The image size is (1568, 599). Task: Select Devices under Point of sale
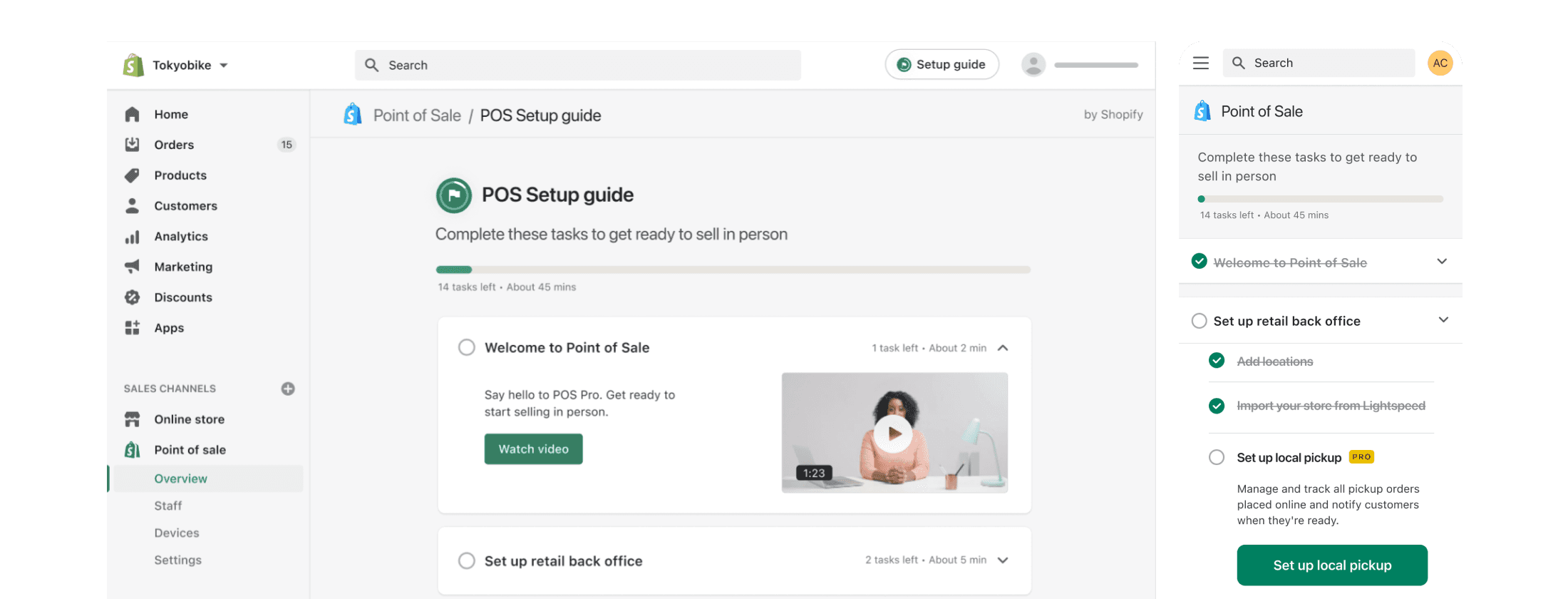(x=177, y=533)
